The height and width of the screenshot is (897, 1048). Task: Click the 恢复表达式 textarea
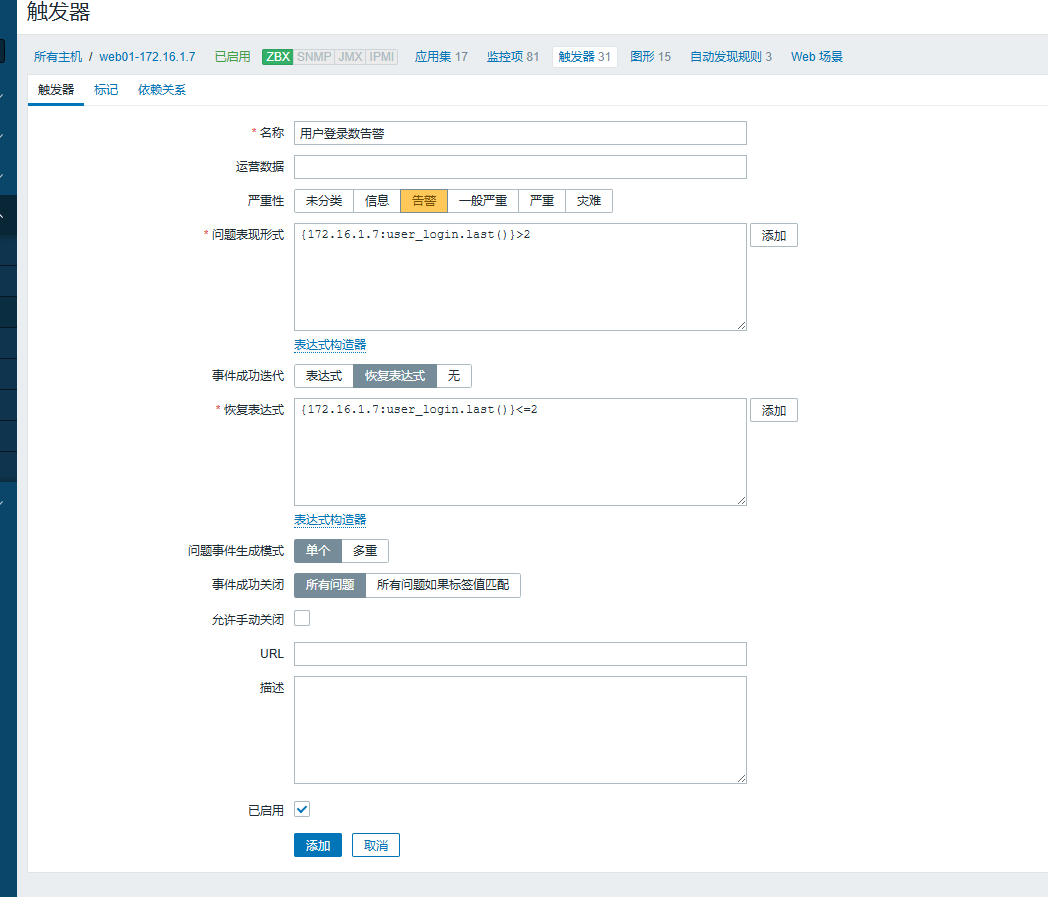coord(520,452)
